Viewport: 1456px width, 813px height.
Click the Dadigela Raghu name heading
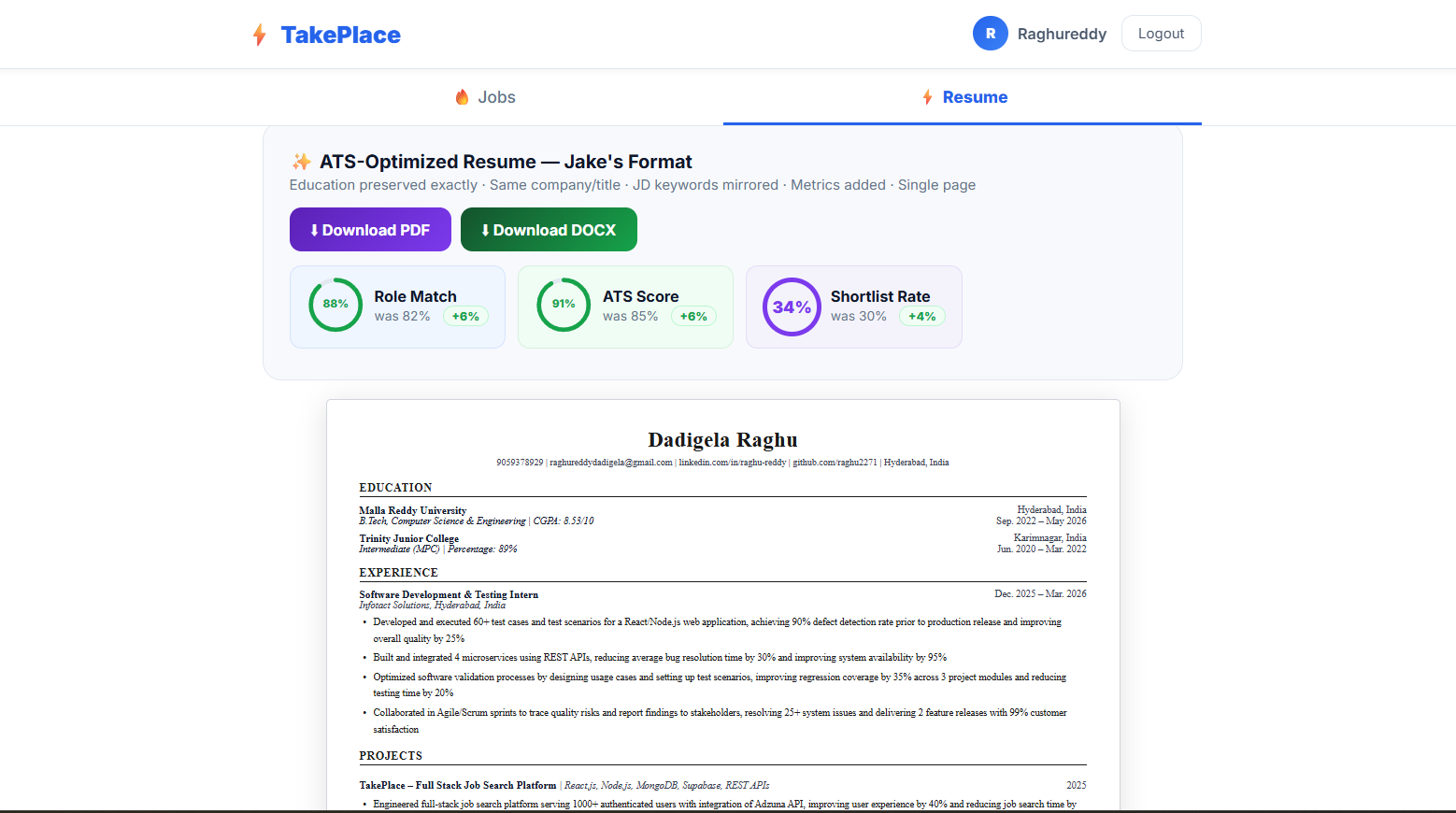pos(722,440)
